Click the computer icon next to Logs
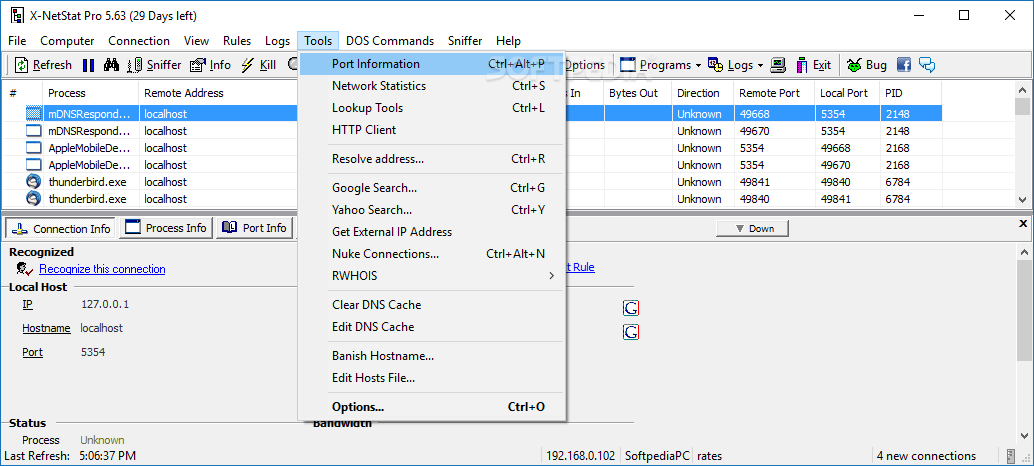This screenshot has height=466, width=1034. [x=779, y=65]
